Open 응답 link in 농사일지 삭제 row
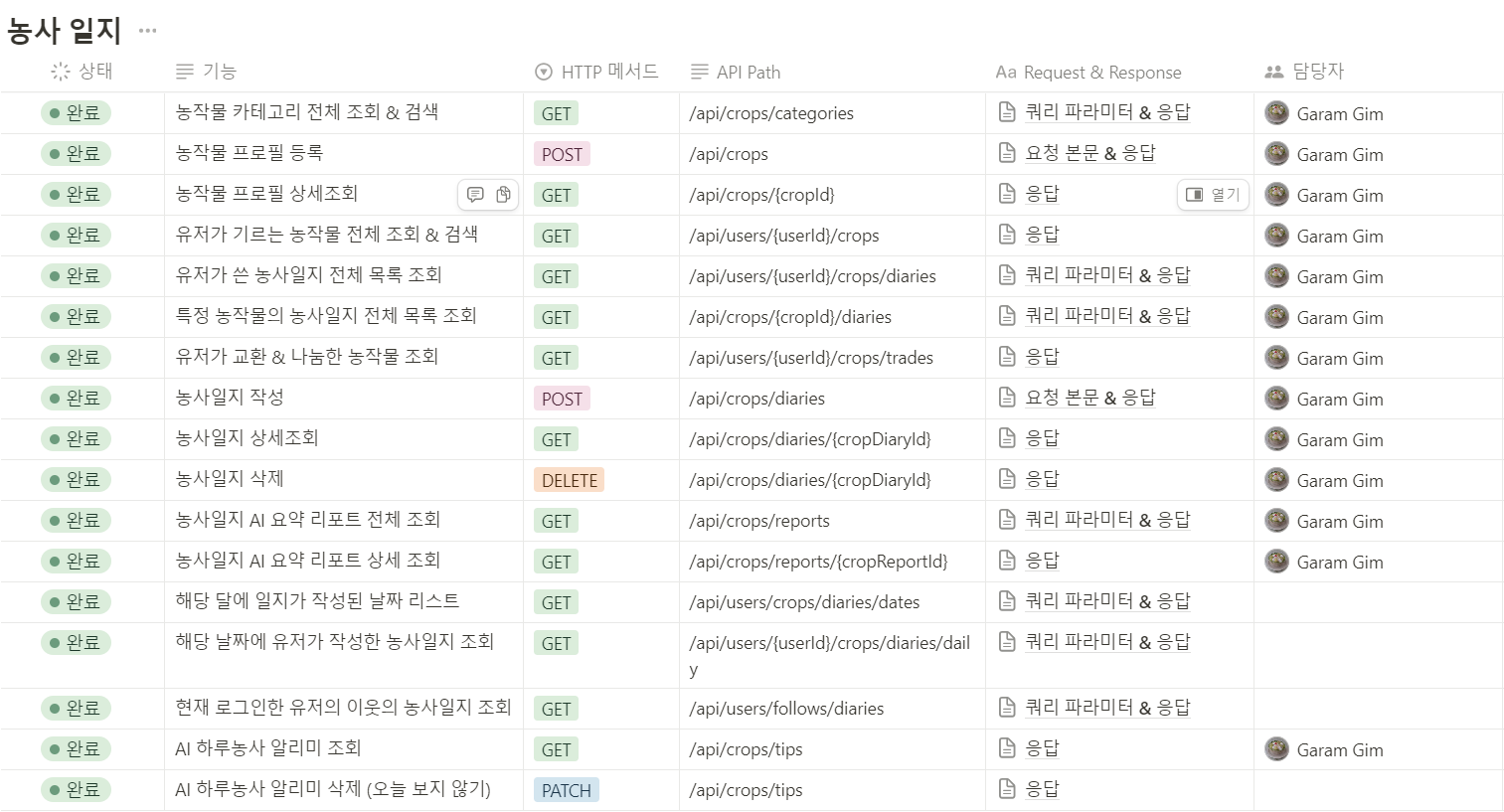This screenshot has width=1504, height=812. [x=1043, y=479]
